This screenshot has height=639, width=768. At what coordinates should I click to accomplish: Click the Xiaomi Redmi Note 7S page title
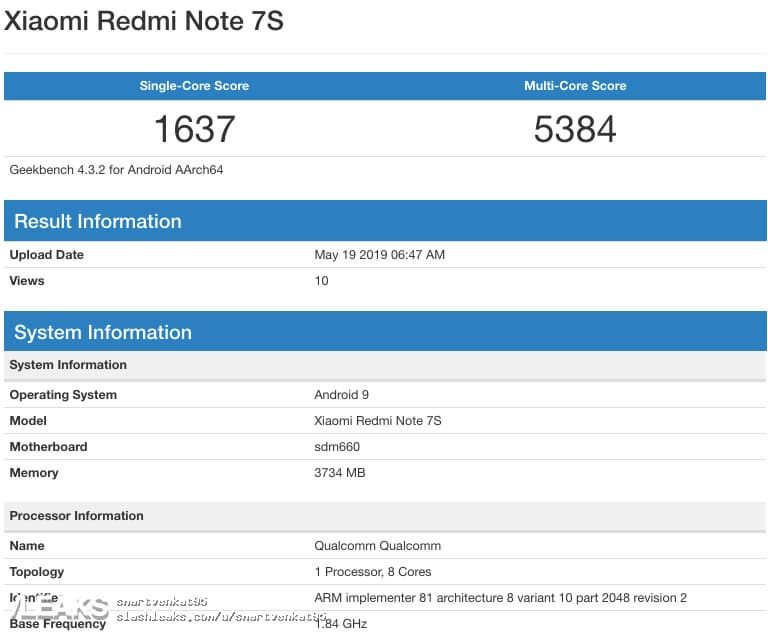coord(144,21)
